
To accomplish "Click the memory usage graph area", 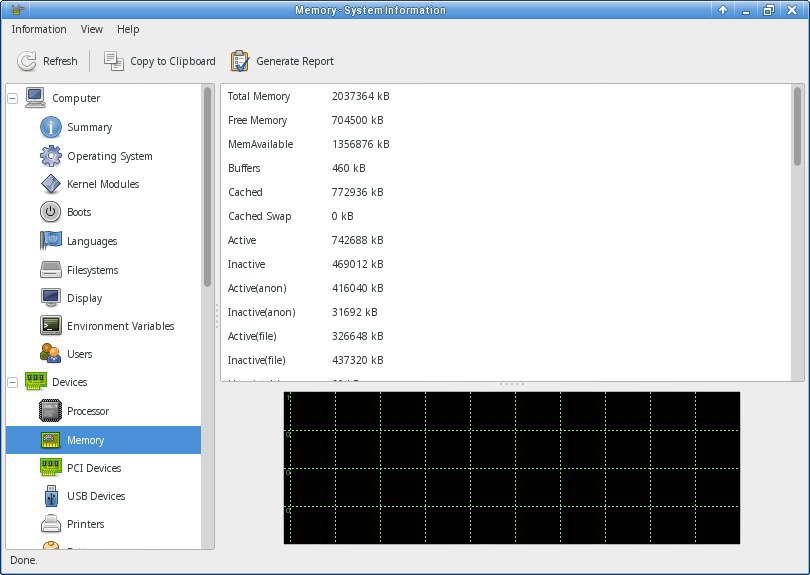I will pyautogui.click(x=512, y=468).
